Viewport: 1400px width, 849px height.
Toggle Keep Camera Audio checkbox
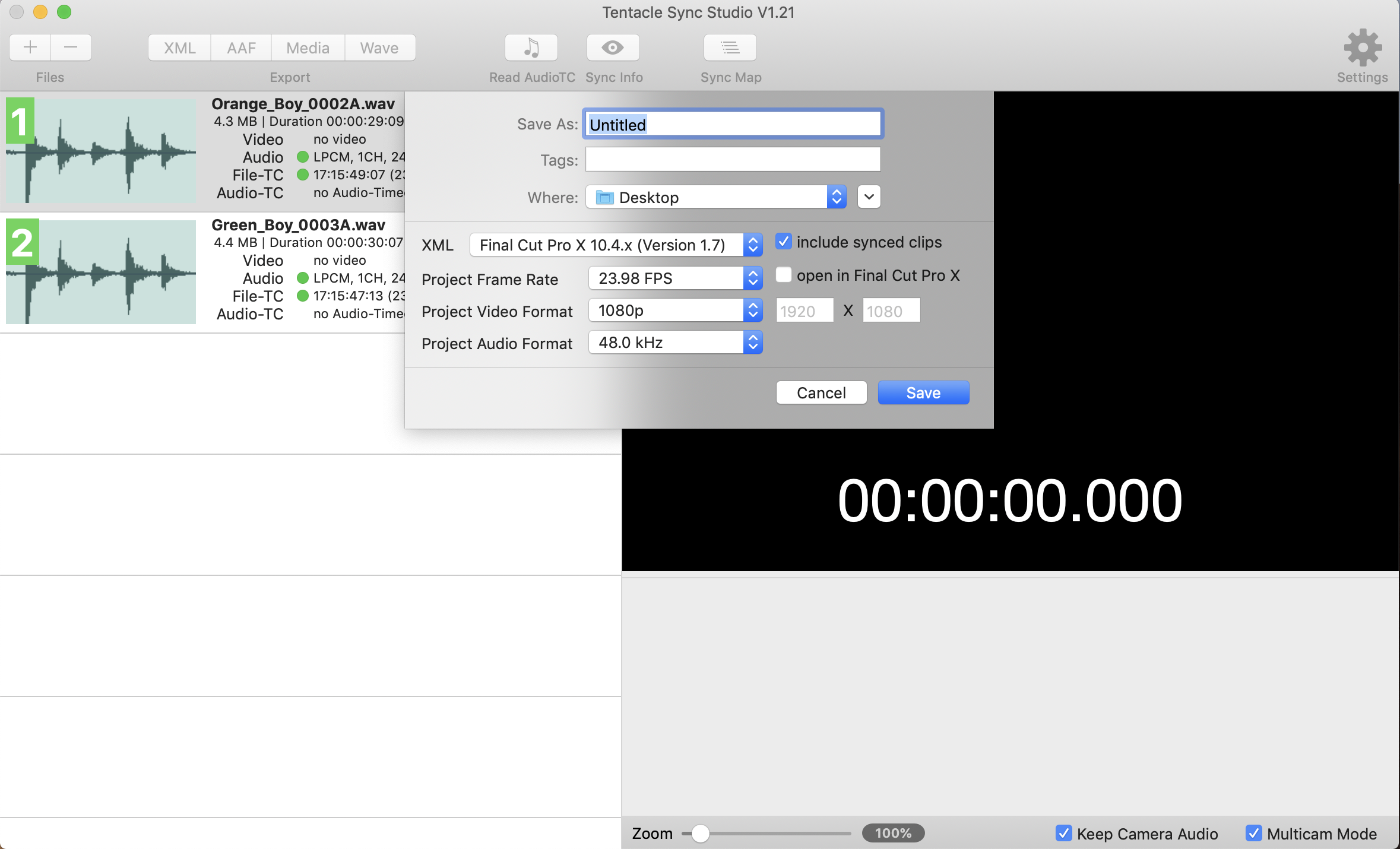point(1063,833)
